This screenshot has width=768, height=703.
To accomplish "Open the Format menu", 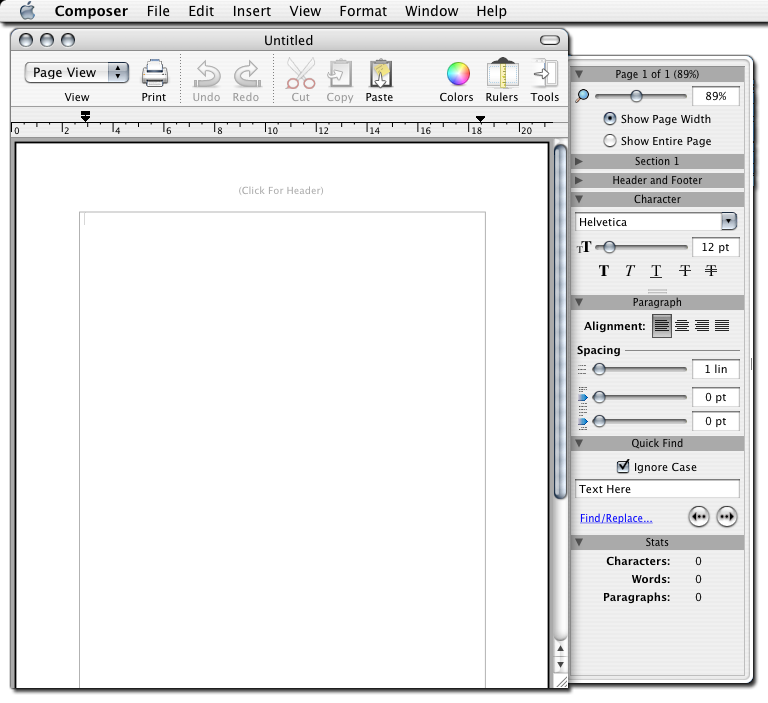I will (x=363, y=11).
